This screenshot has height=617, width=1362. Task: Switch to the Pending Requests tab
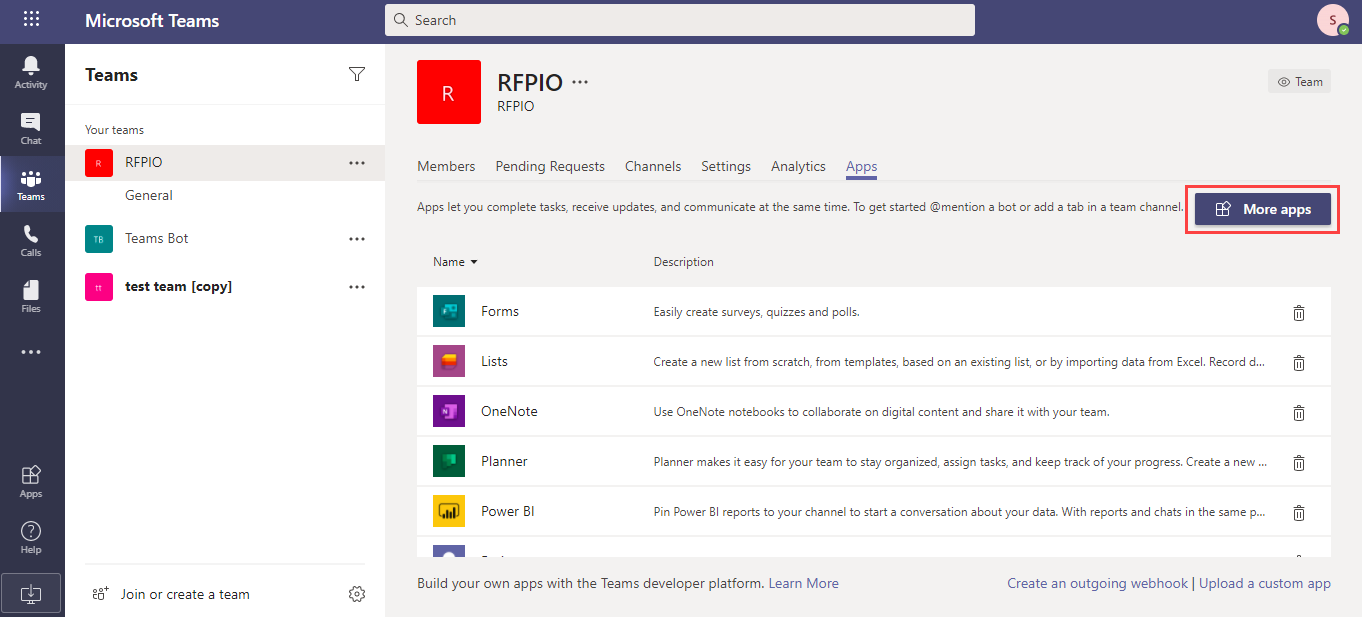coord(550,166)
